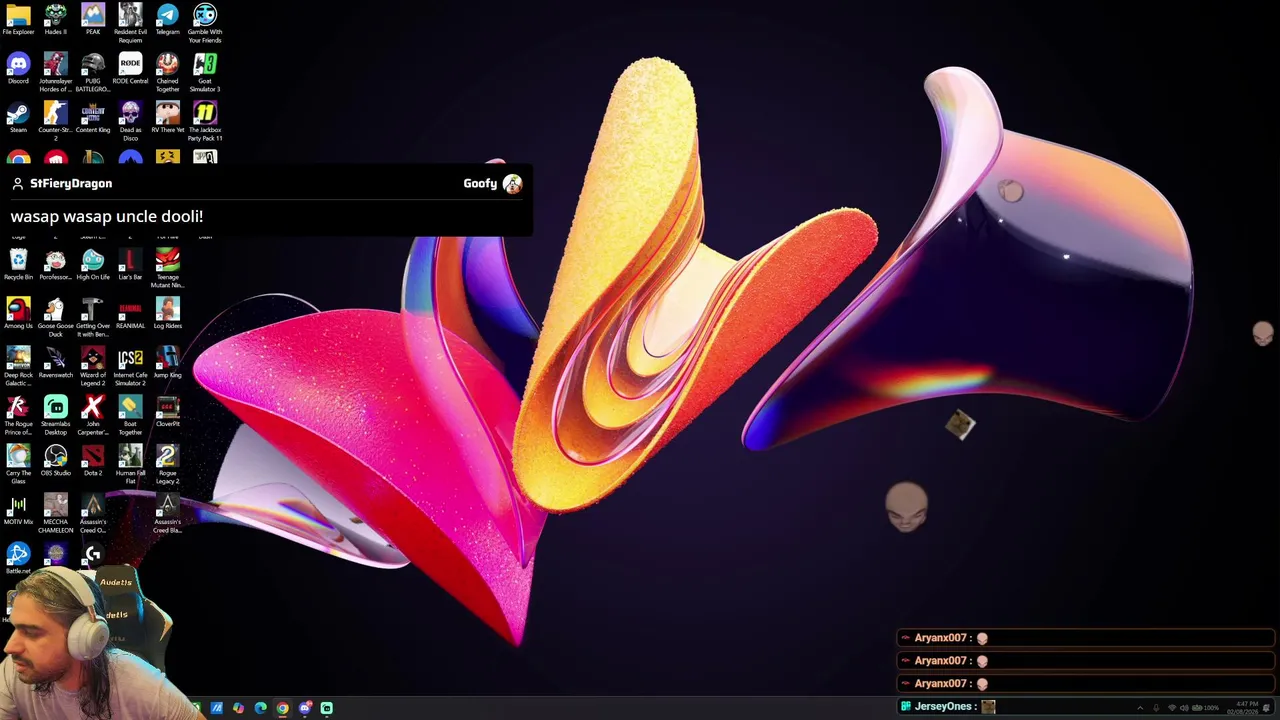1280x720 pixels.
Task: Click the JerseyOnes chat username
Action: pos(943,706)
